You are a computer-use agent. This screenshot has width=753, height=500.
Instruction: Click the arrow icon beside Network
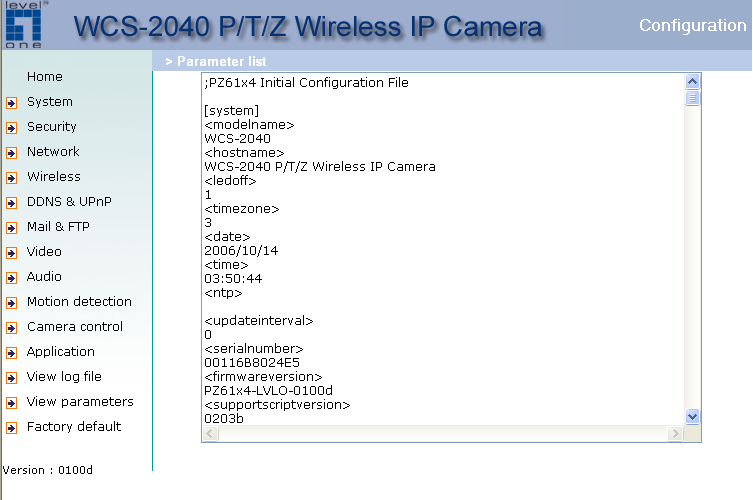pos(12,153)
